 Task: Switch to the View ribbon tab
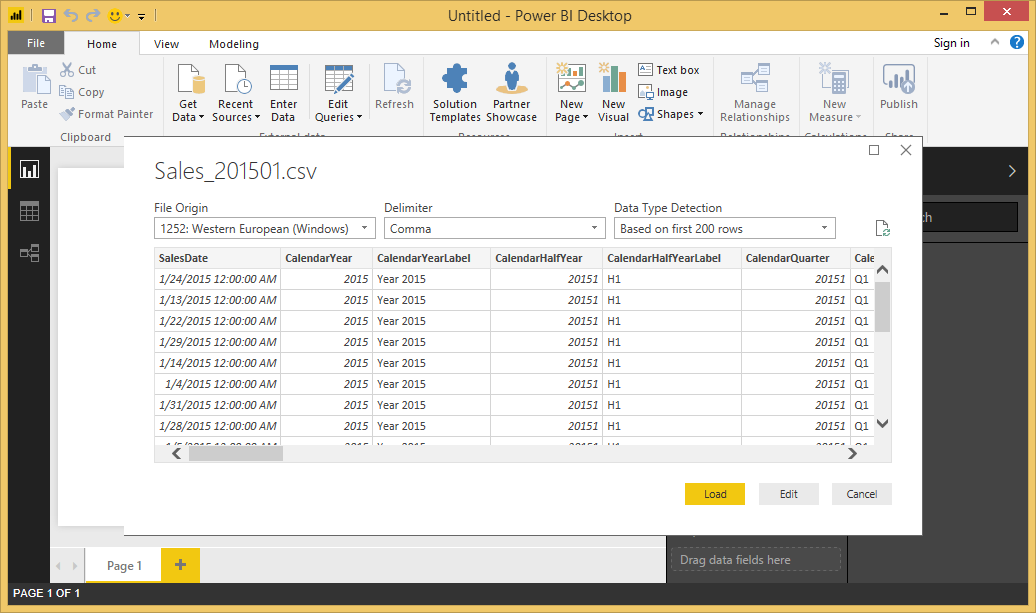(166, 44)
